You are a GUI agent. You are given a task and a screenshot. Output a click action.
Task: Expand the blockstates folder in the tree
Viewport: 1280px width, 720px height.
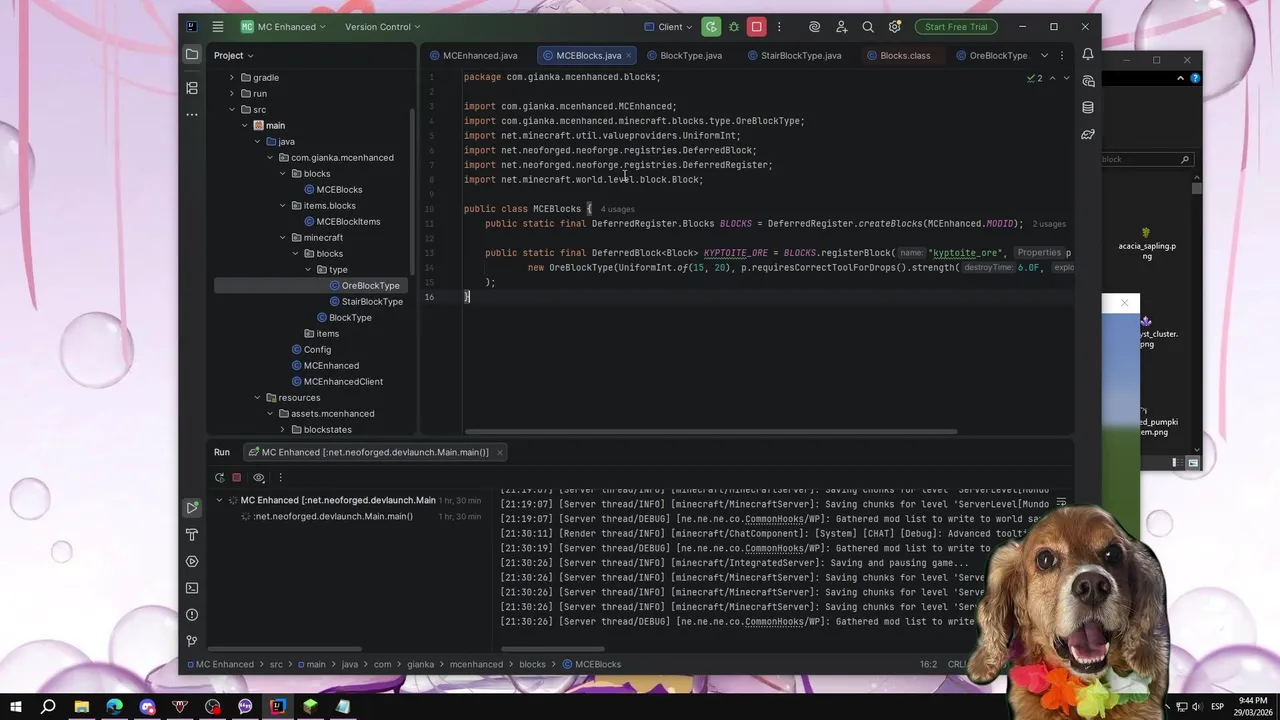282,429
